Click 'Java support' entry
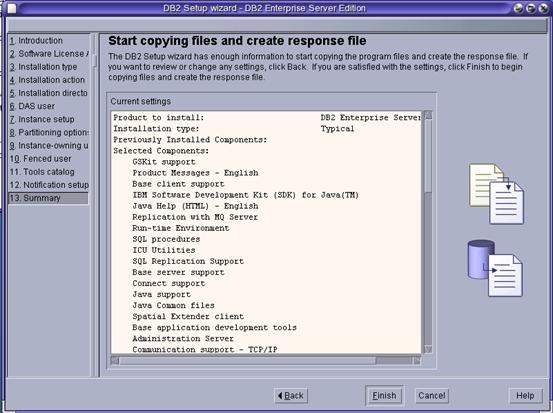Viewport: 553px width, 413px height. pos(161,294)
